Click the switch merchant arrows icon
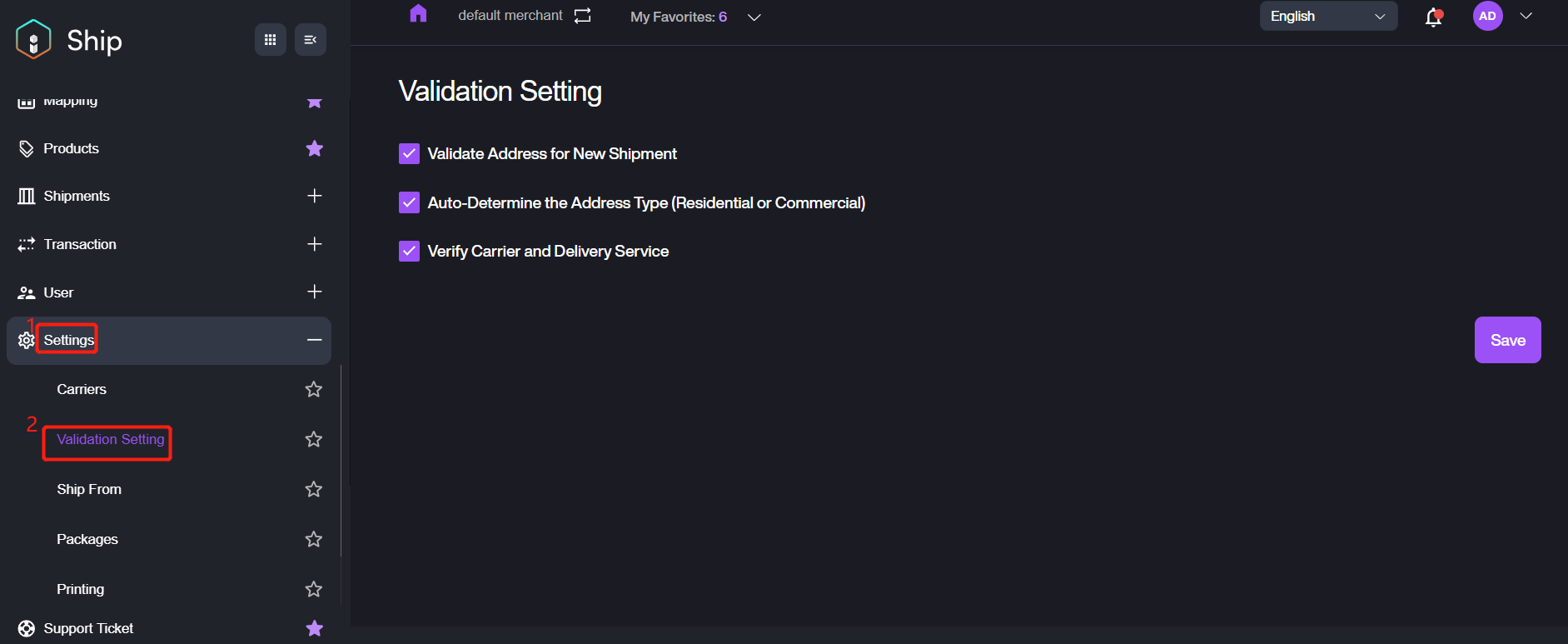The image size is (1568, 644). (x=583, y=16)
